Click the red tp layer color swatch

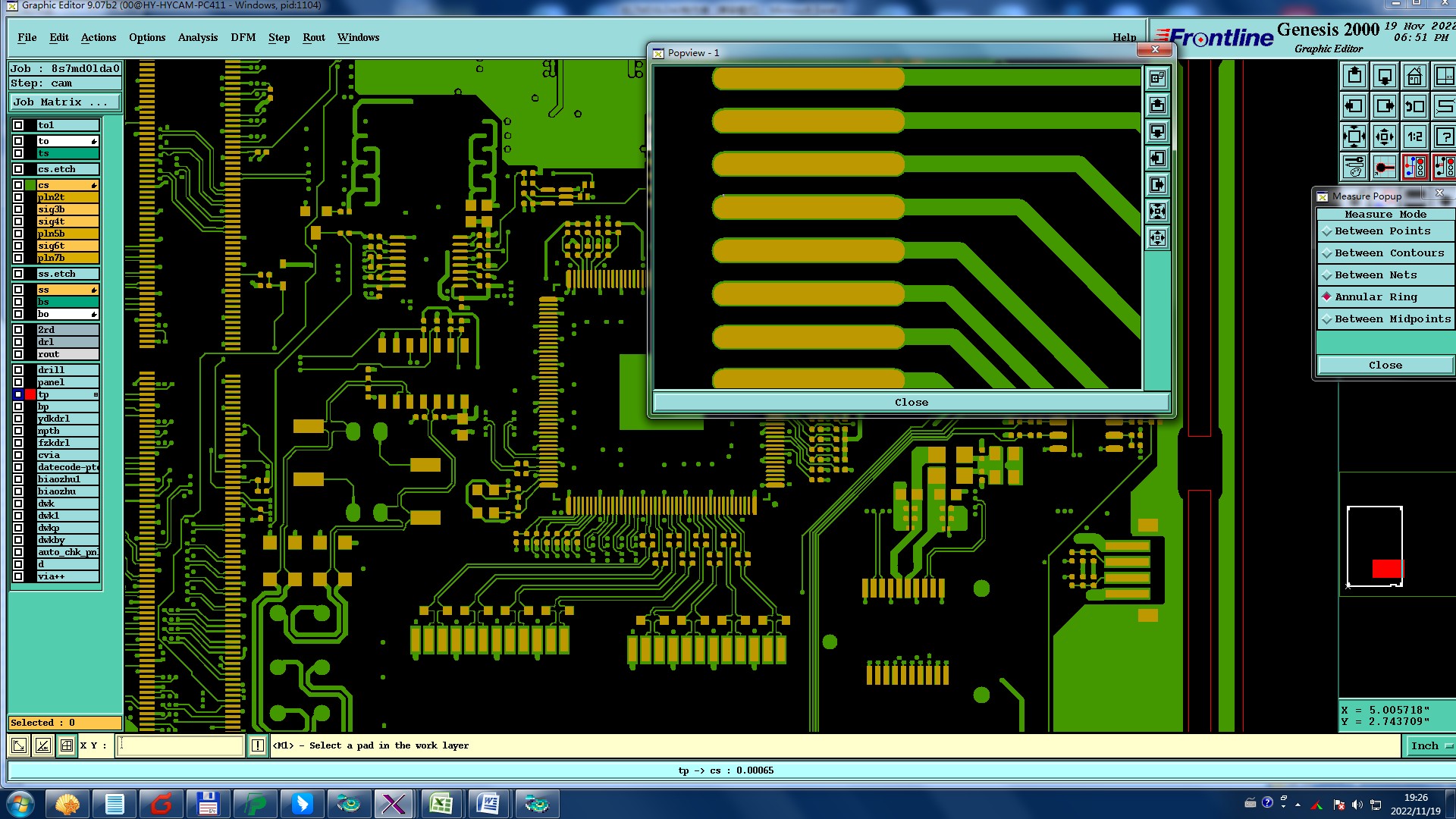[x=30, y=395]
